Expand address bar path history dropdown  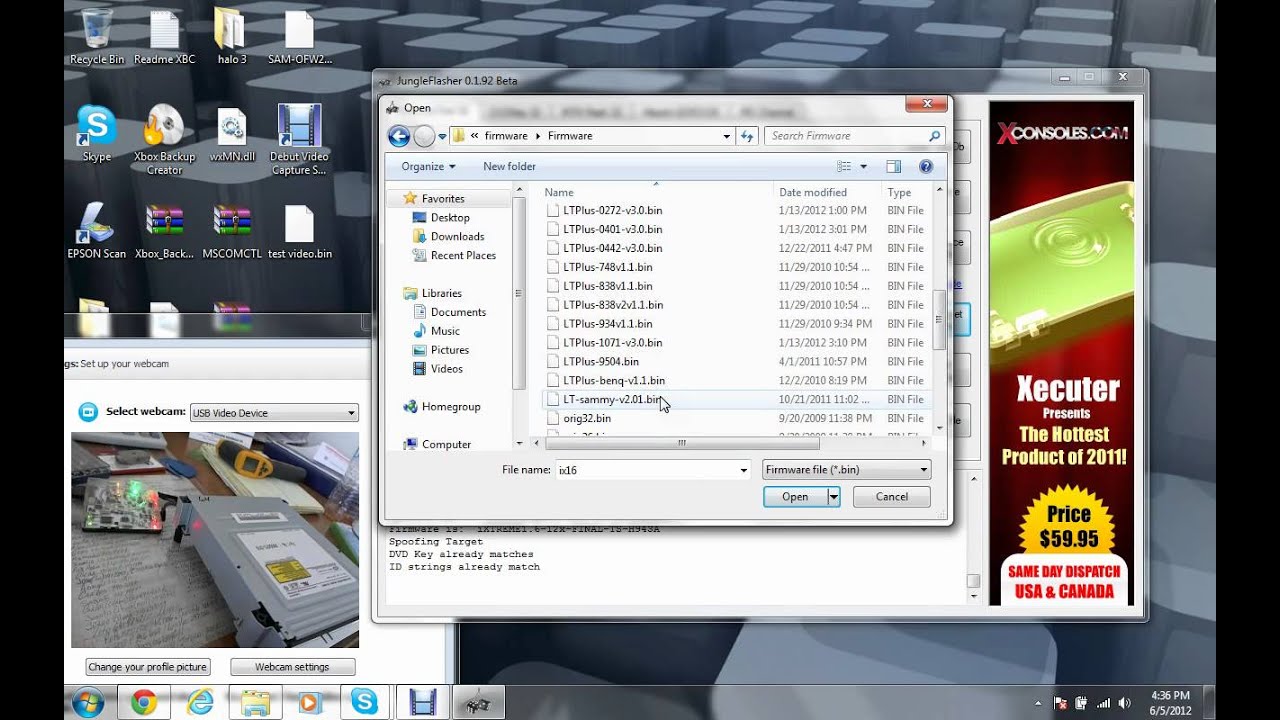tap(727, 136)
